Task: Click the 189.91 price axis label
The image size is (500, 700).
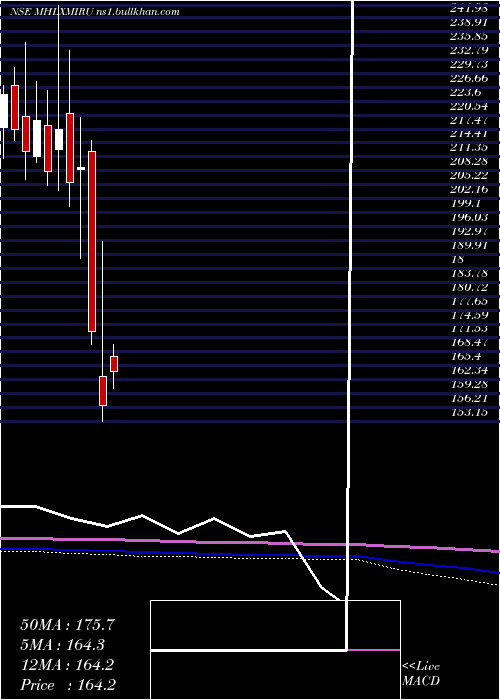Action: (x=472, y=244)
